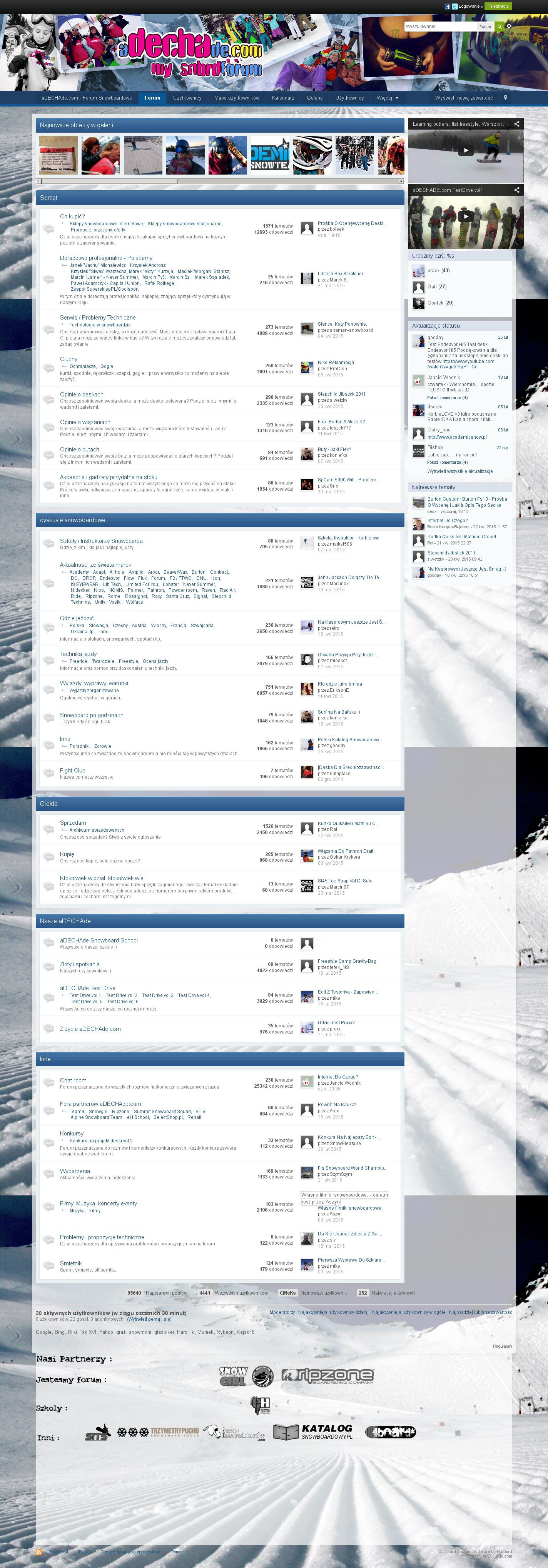Open the Mapa użytkowników tab
Screen dimensions: 548x1568
pos(237,98)
